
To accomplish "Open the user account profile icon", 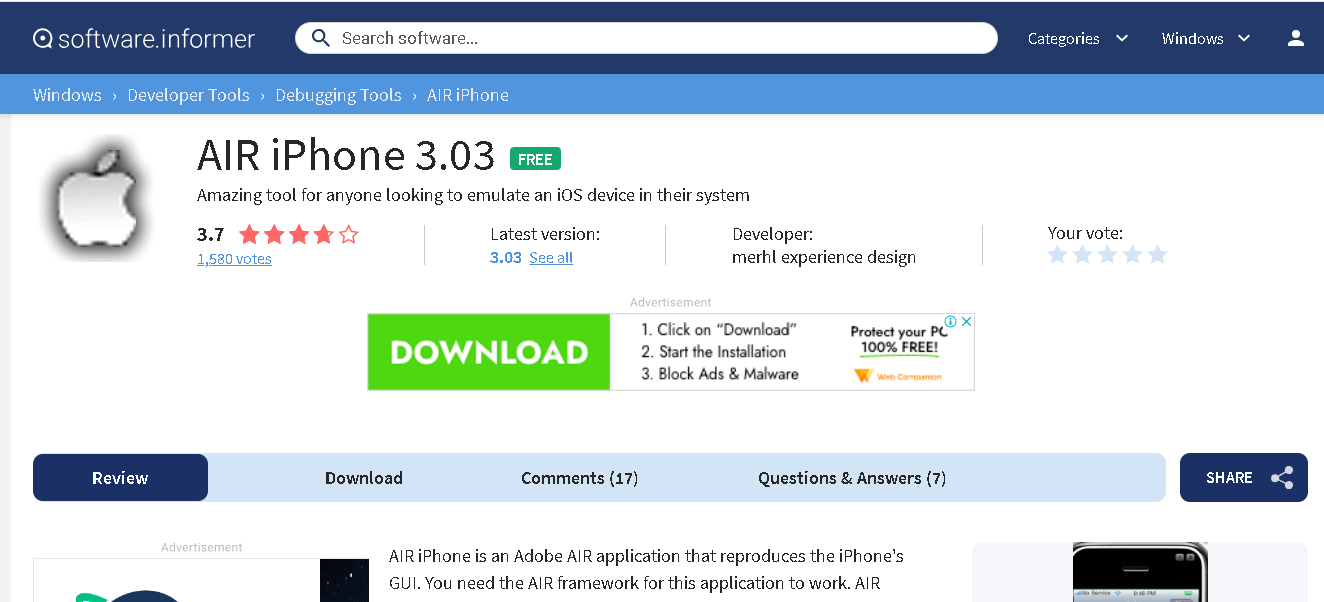I will tap(1295, 38).
